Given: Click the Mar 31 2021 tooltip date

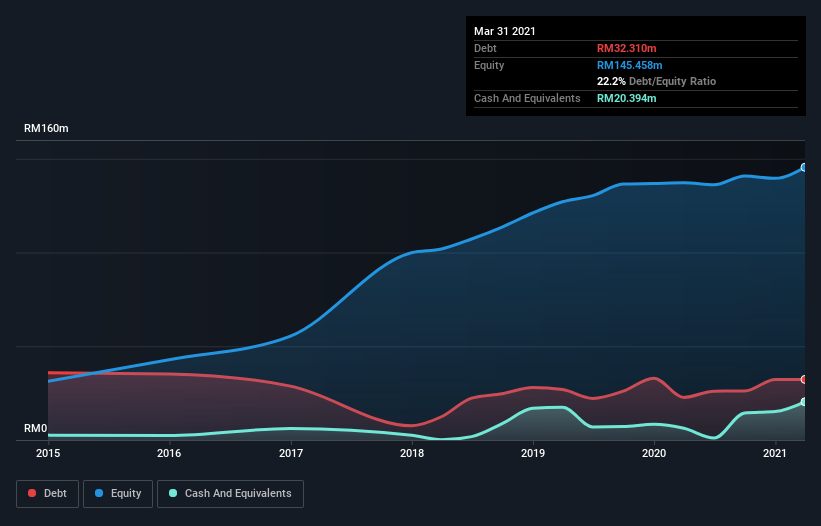Looking at the screenshot, I should (x=505, y=31).
